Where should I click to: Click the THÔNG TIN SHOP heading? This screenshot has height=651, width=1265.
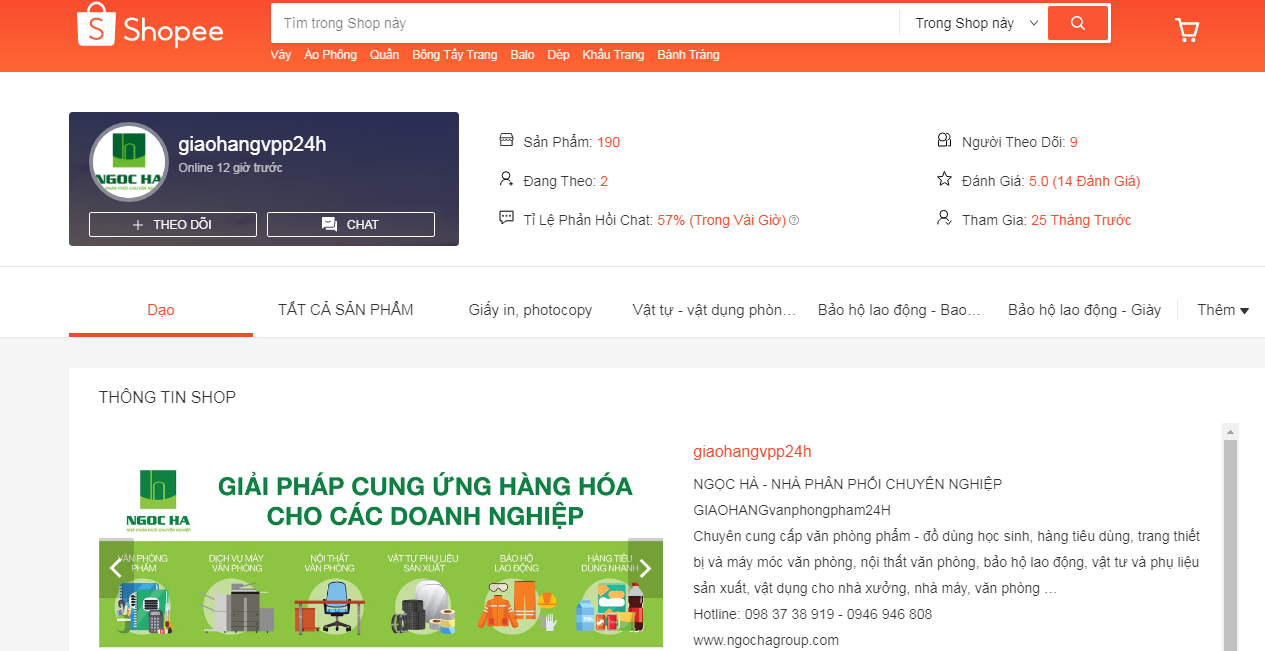(167, 397)
